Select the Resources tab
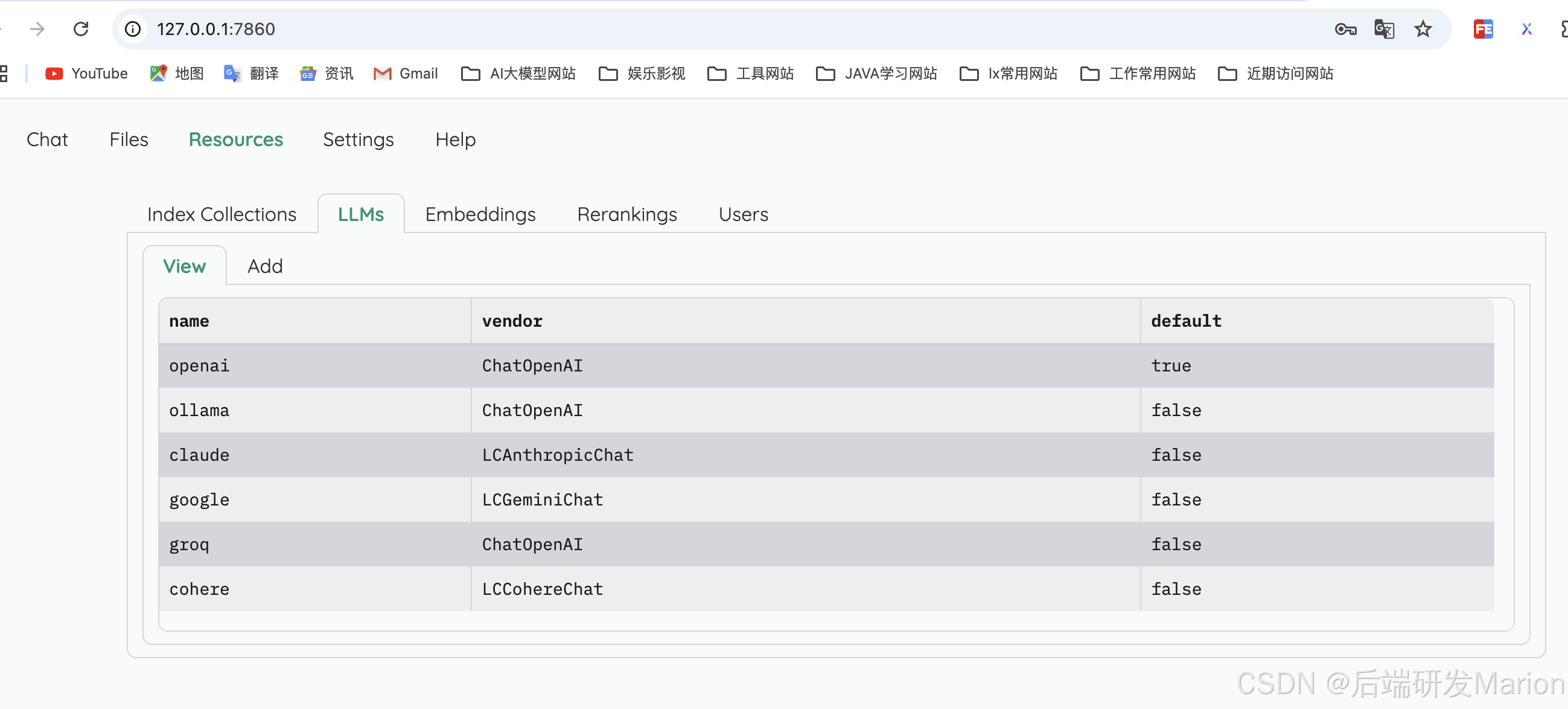 coord(235,140)
